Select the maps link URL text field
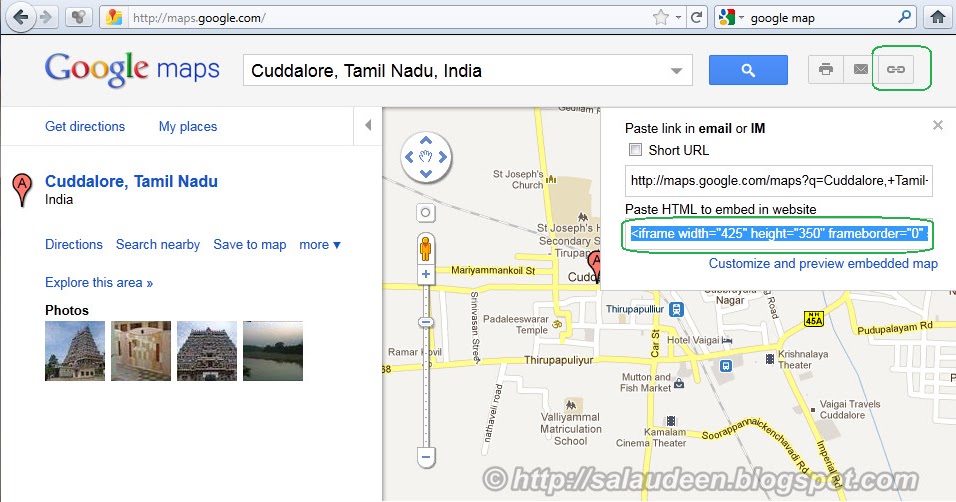This screenshot has width=956, height=502. click(x=779, y=181)
